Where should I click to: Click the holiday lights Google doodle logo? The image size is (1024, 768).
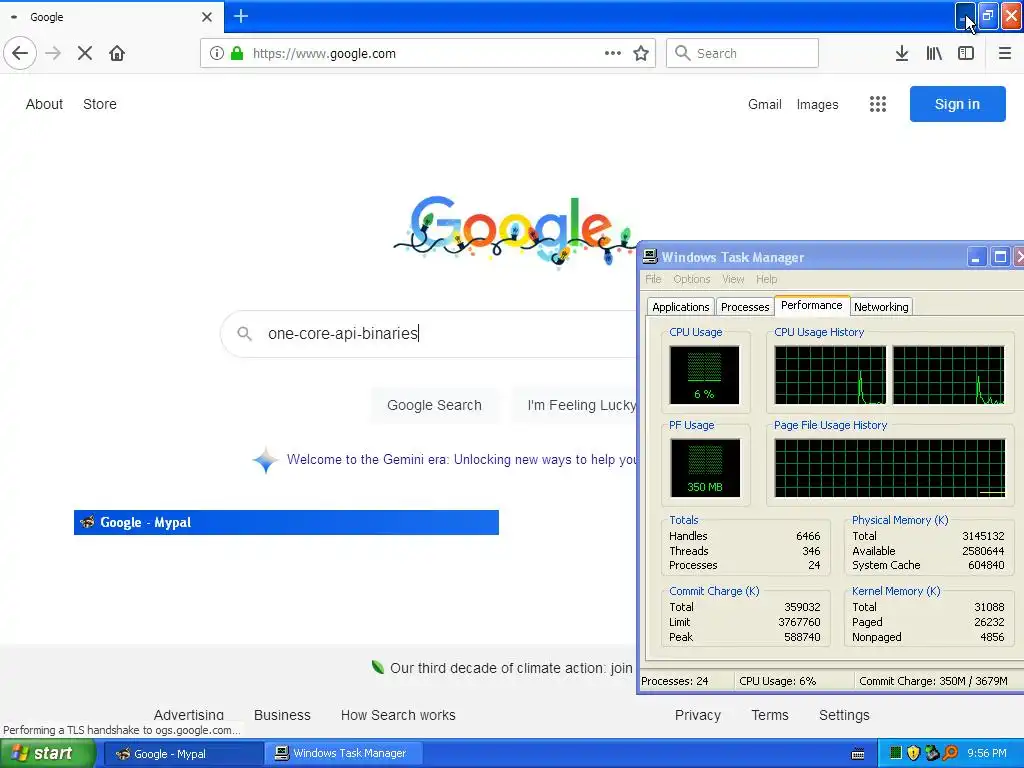(x=515, y=231)
